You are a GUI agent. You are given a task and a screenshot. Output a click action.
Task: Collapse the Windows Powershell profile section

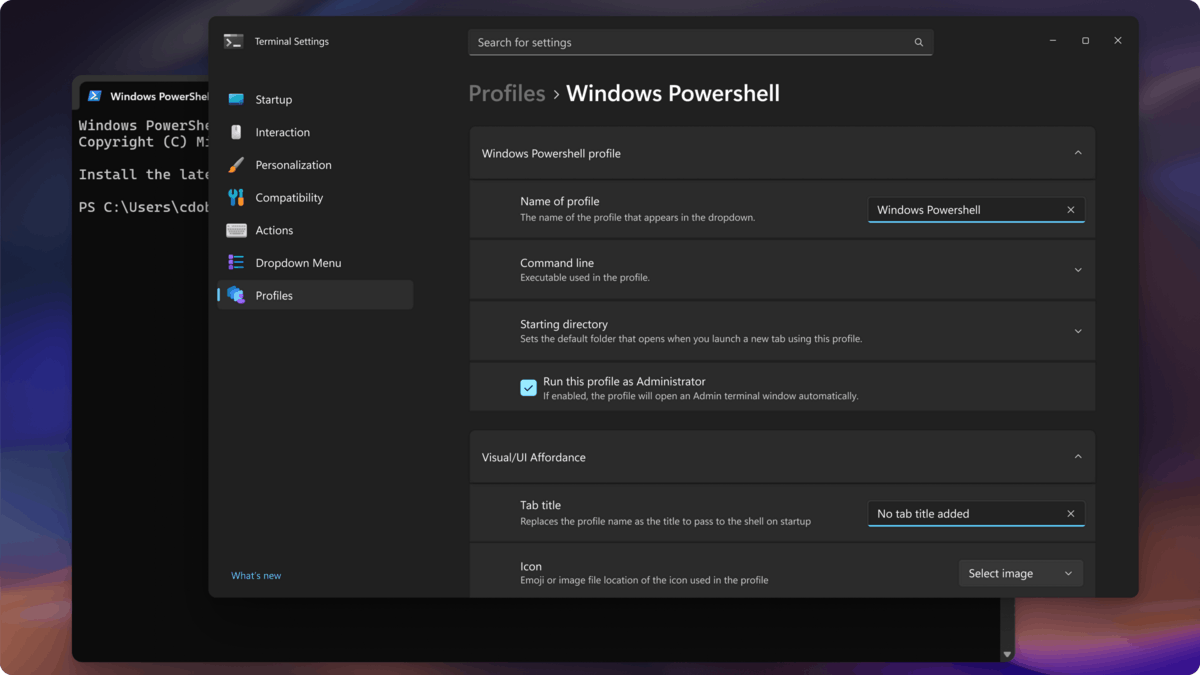pyautogui.click(x=1078, y=152)
